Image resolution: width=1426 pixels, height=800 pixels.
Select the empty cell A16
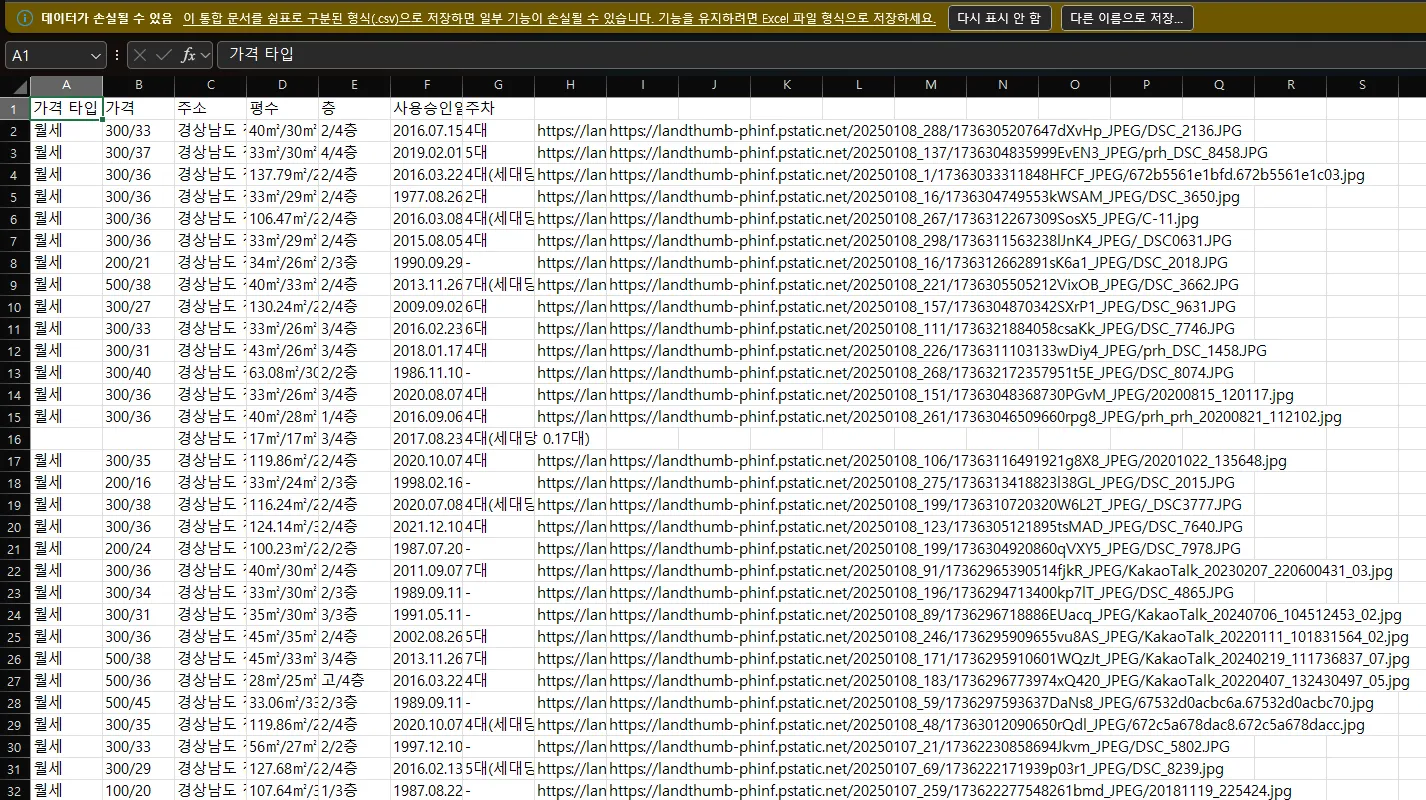coord(66,439)
